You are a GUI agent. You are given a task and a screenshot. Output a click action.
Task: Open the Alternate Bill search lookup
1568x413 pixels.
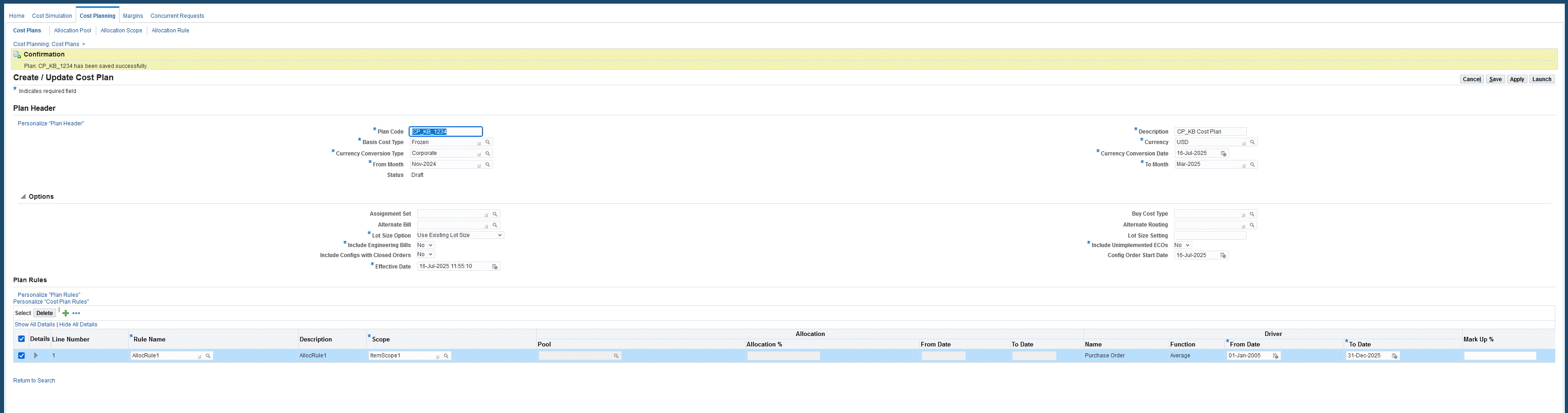495,225
